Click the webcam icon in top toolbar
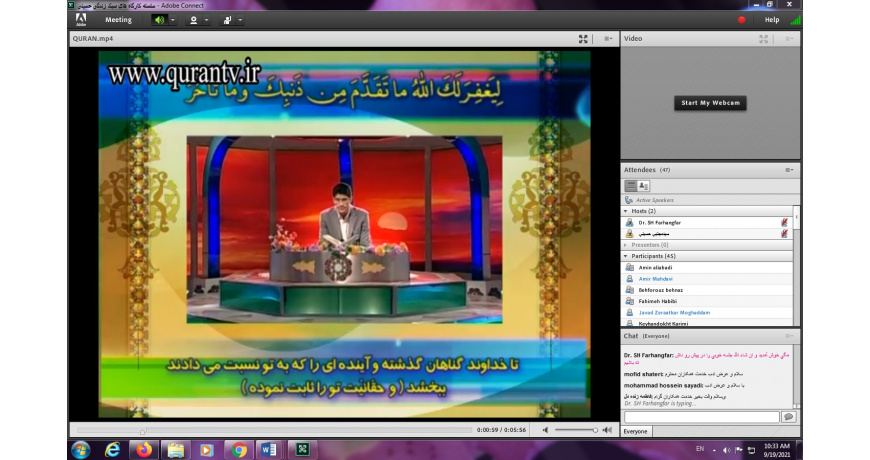 tap(194, 20)
